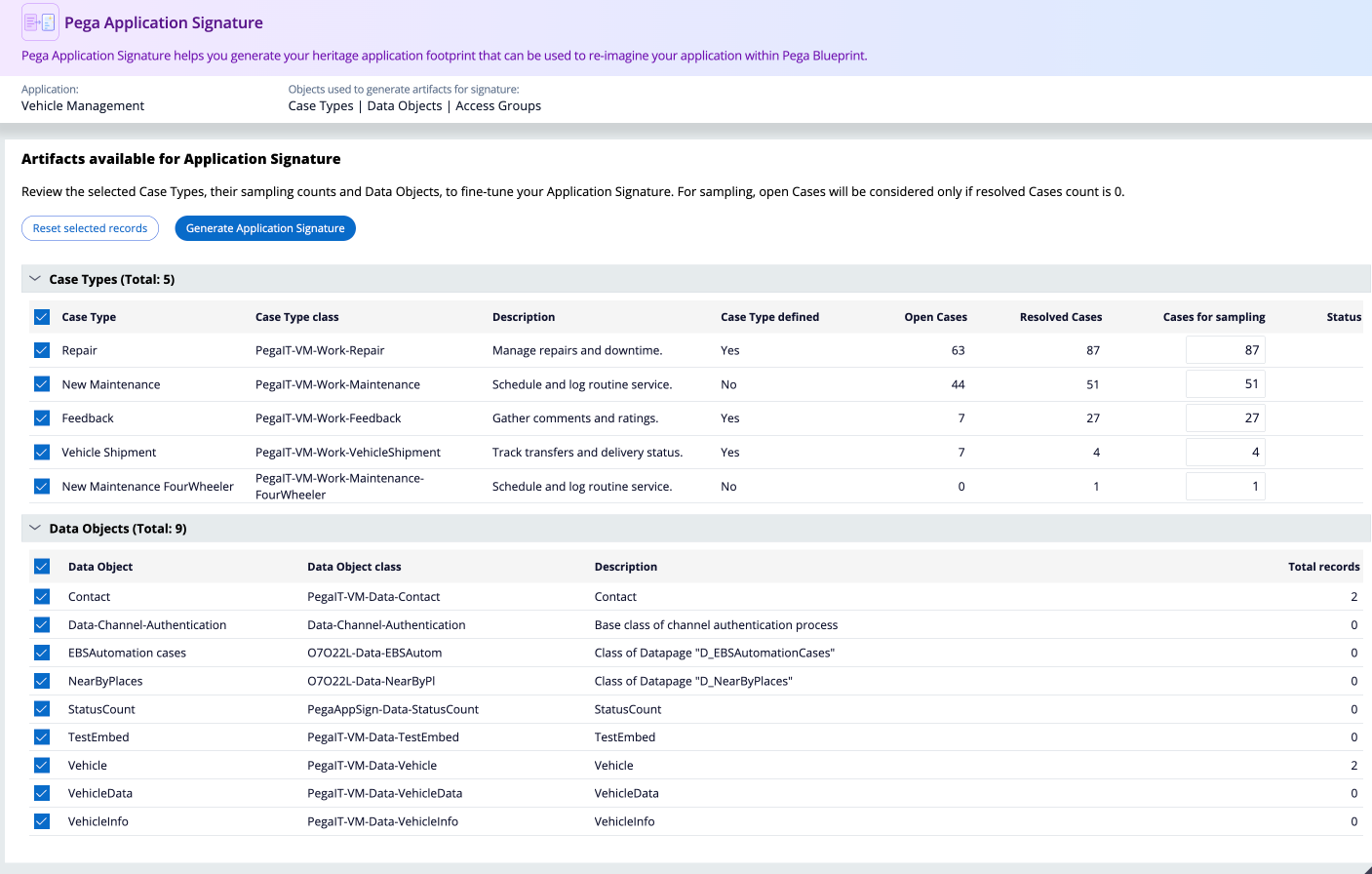Viewport: 1372px width, 874px height.
Task: Toggle the select-all Data Object header checkbox
Action: tap(42, 567)
